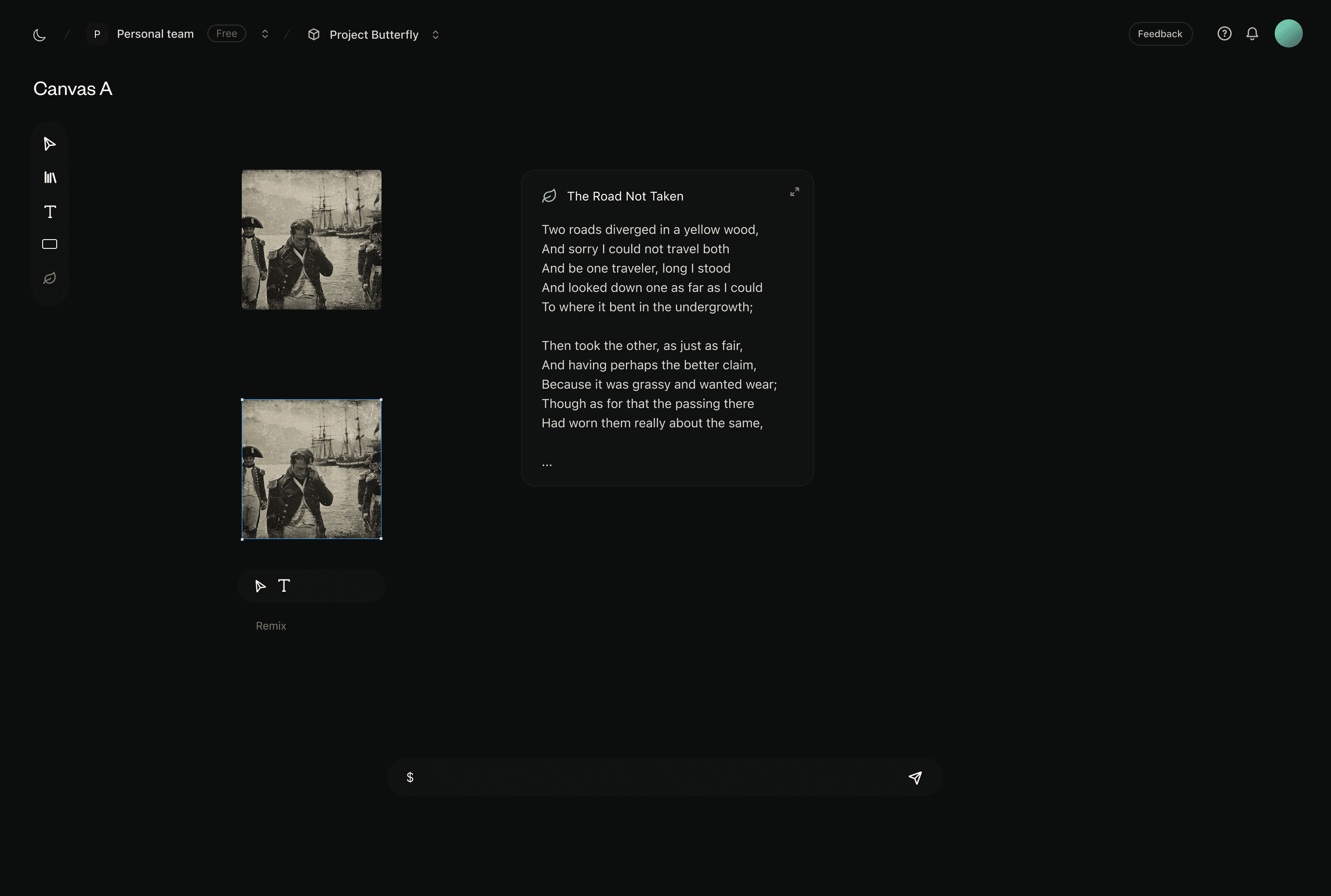1331x896 pixels.
Task: Select the leaf tool in left toolbar
Action: tap(50, 278)
